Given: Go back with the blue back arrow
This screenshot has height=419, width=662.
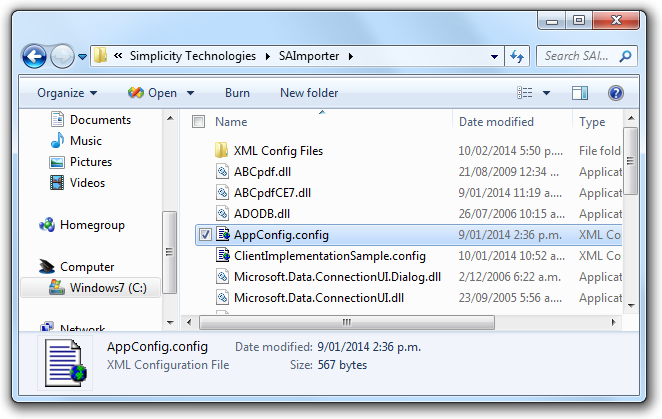Looking at the screenshot, I should click(34, 56).
